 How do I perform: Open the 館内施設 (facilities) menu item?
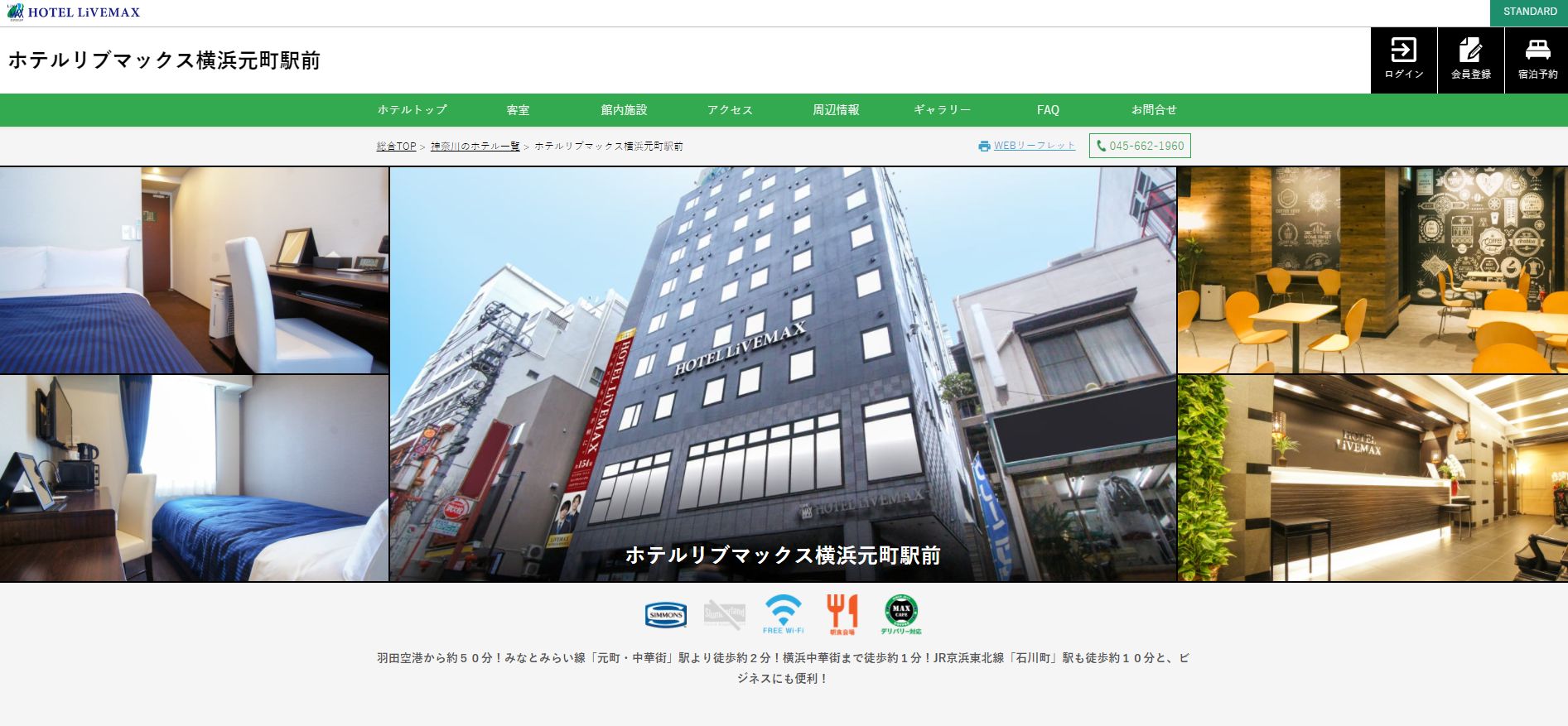pyautogui.click(x=624, y=109)
